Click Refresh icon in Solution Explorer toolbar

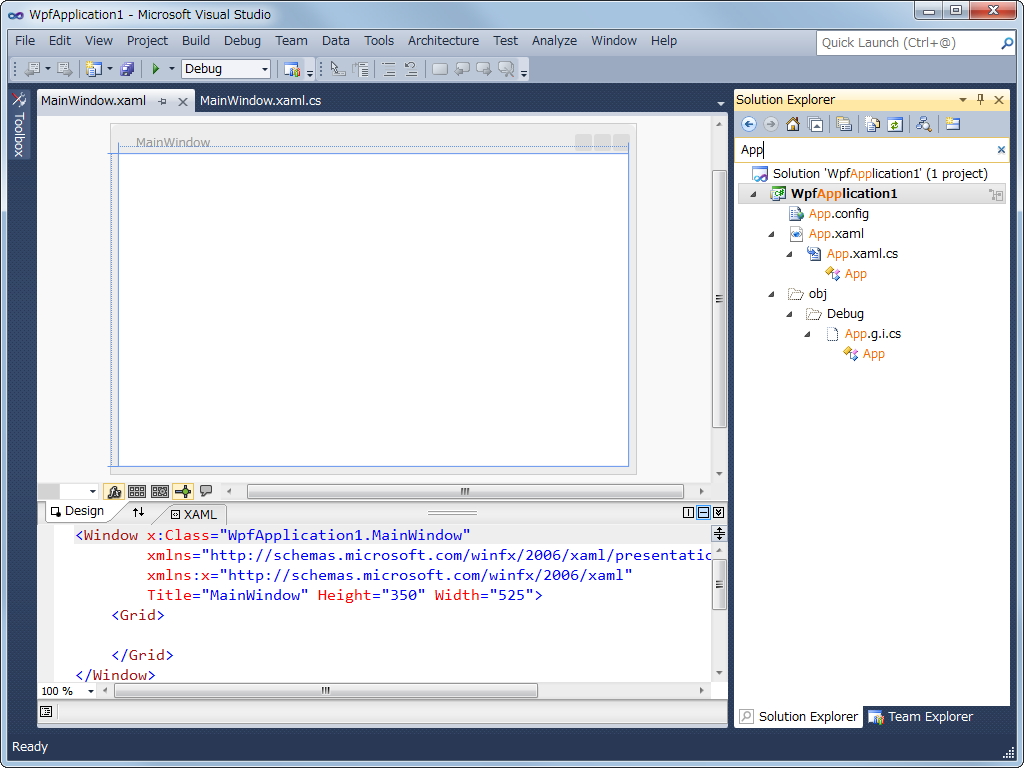point(895,124)
